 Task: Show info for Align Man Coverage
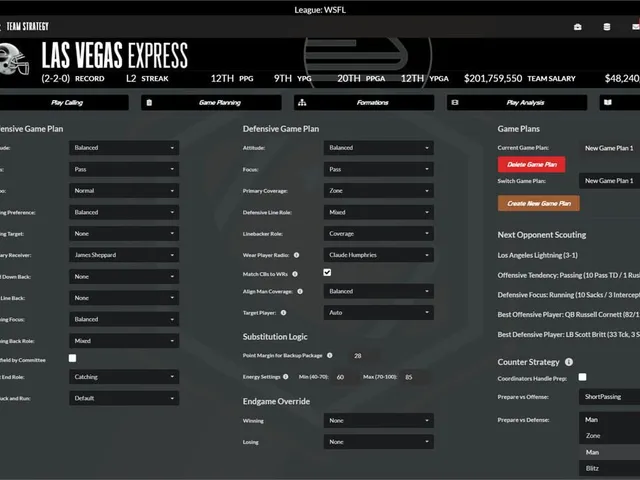pos(300,291)
